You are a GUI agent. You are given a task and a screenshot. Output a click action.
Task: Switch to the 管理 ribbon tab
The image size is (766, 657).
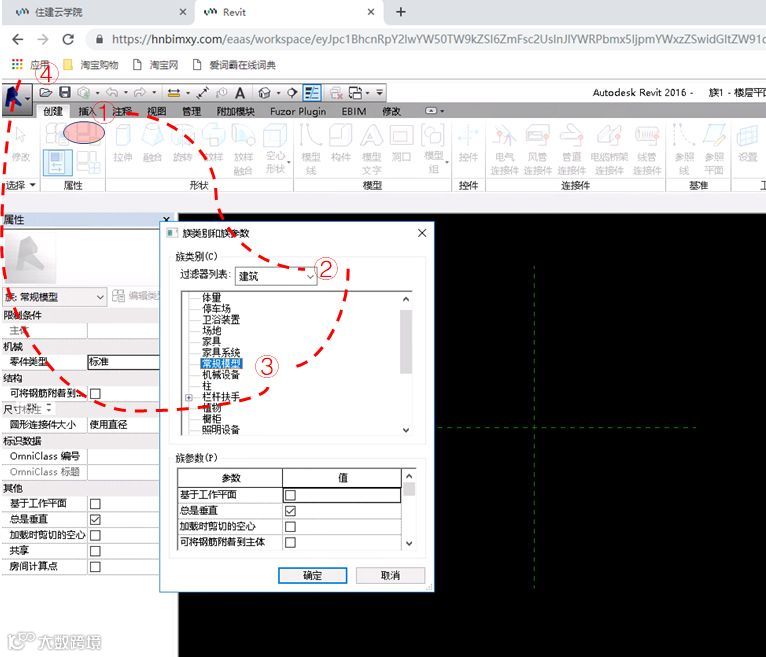[x=192, y=111]
